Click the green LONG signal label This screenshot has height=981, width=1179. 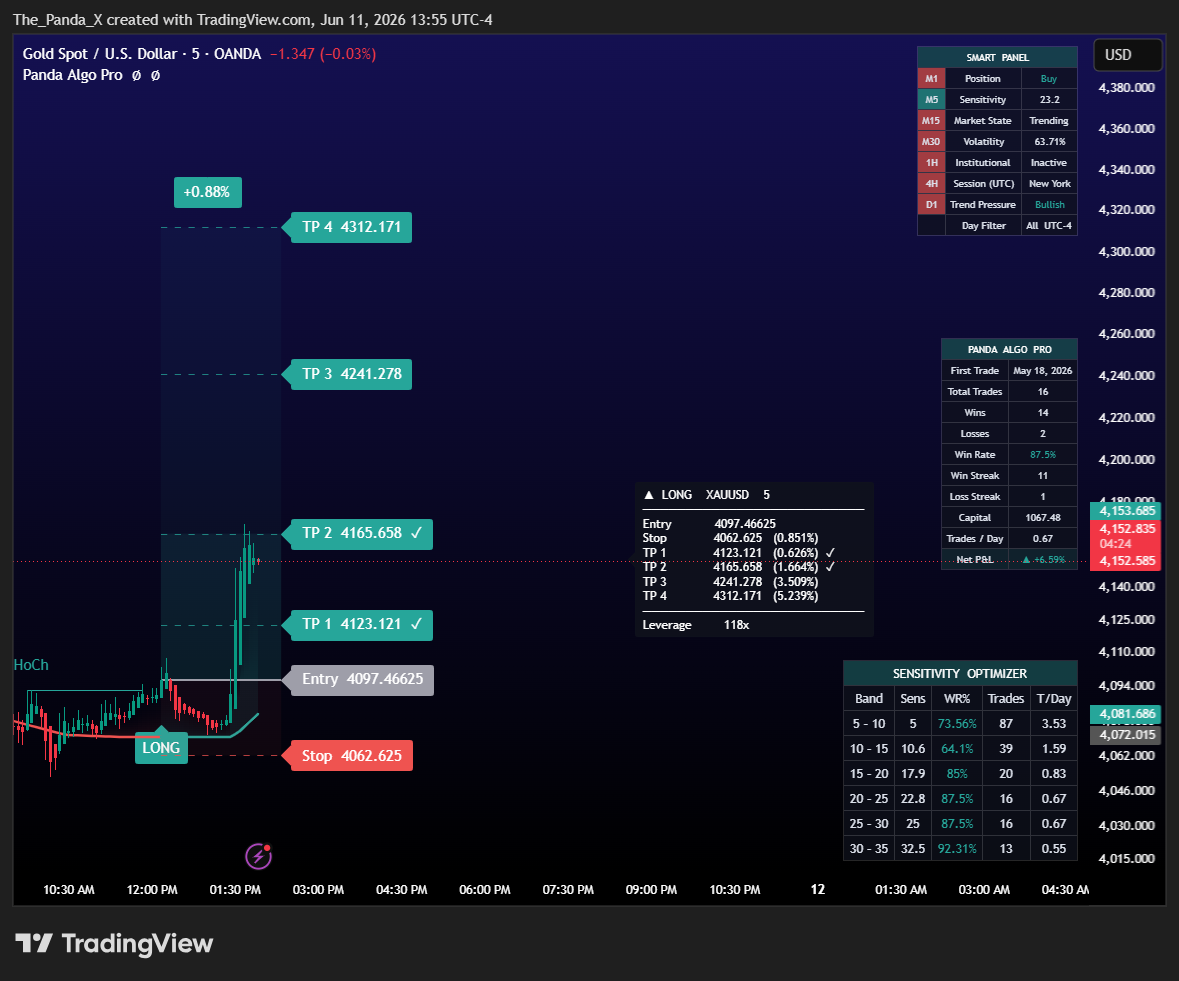(161, 747)
